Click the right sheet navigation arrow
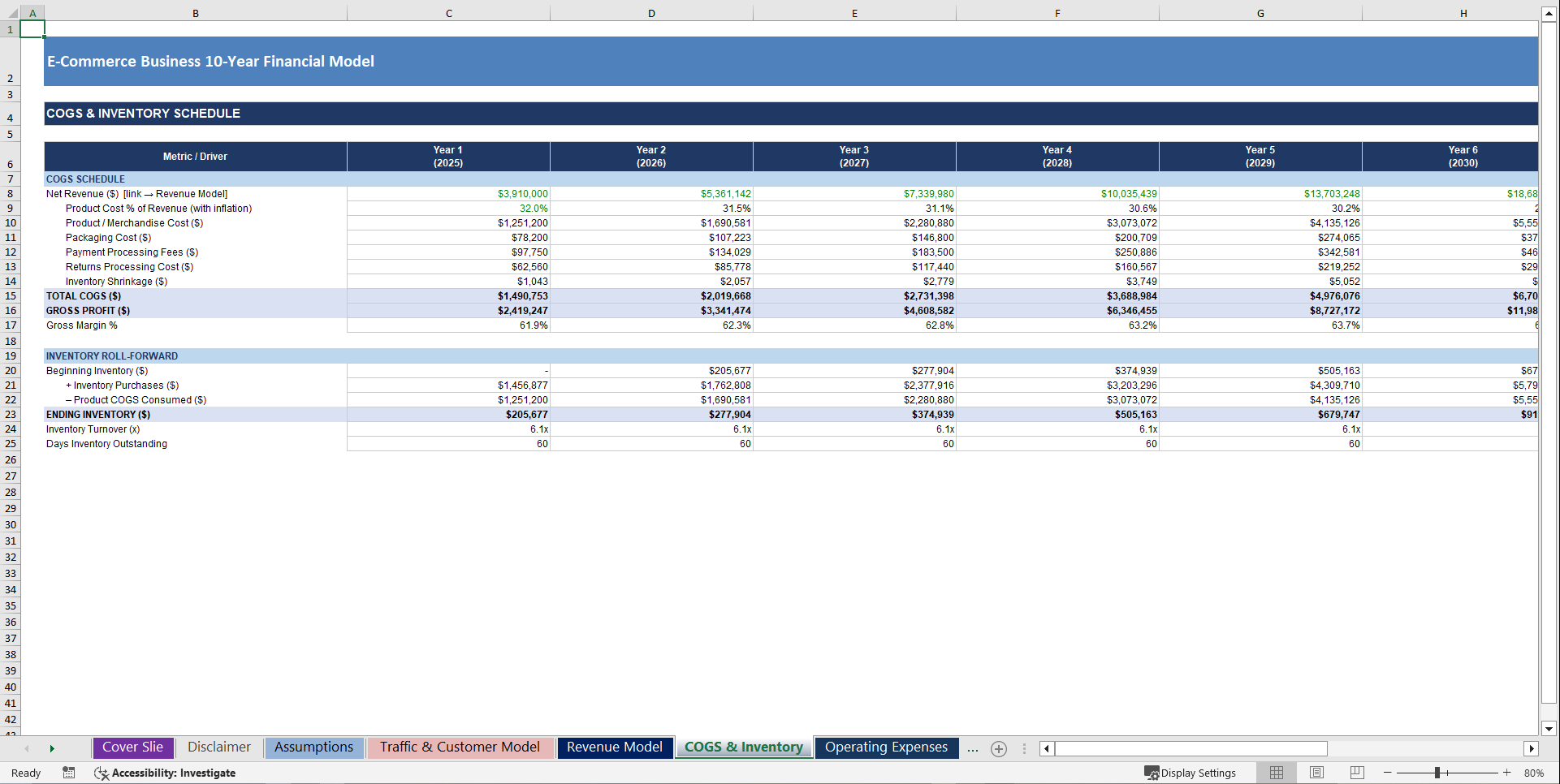1560x784 pixels. pos(52,747)
